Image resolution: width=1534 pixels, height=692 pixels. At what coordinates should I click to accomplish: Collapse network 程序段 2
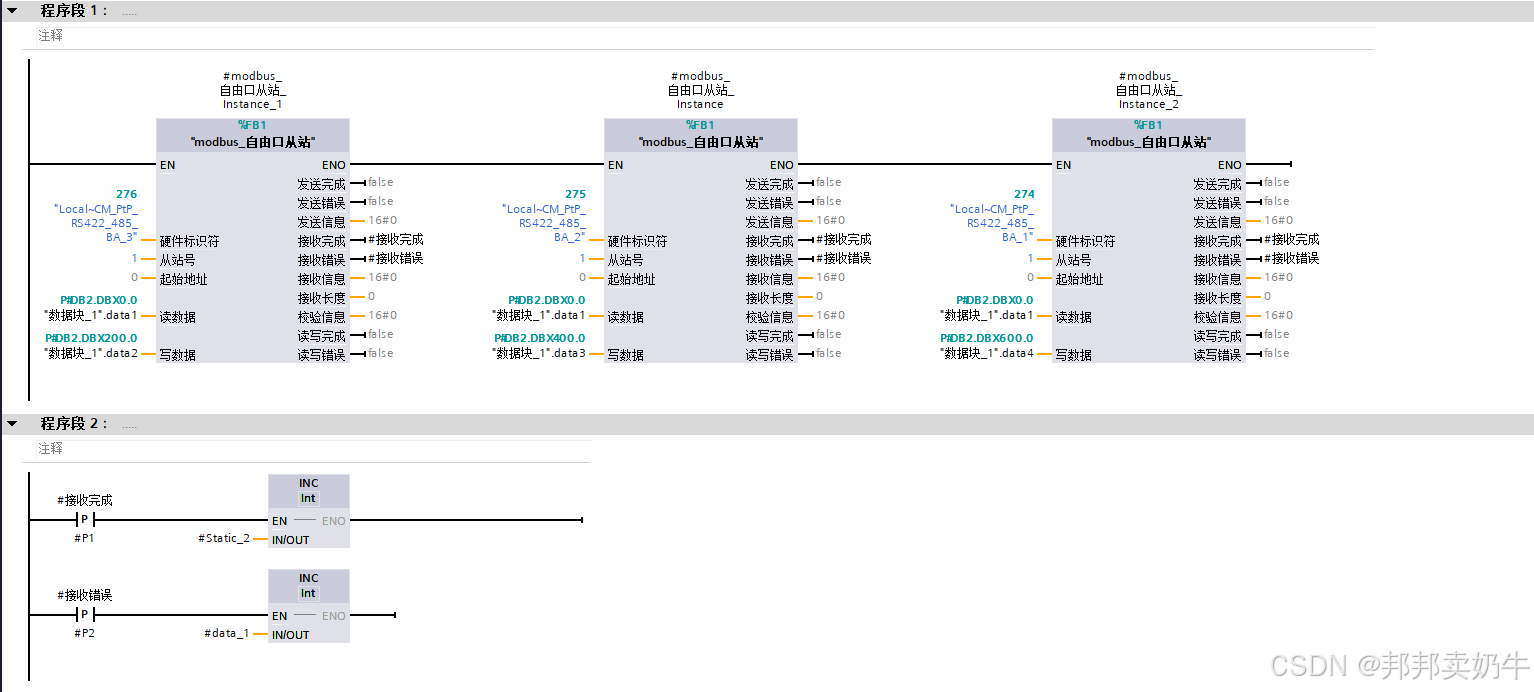click(x=11, y=423)
